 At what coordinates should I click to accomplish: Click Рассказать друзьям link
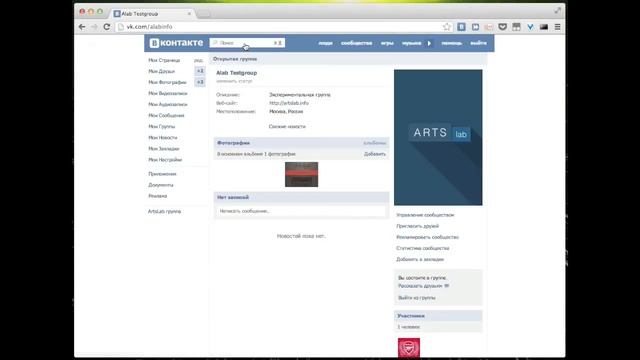pyautogui.click(x=423, y=286)
